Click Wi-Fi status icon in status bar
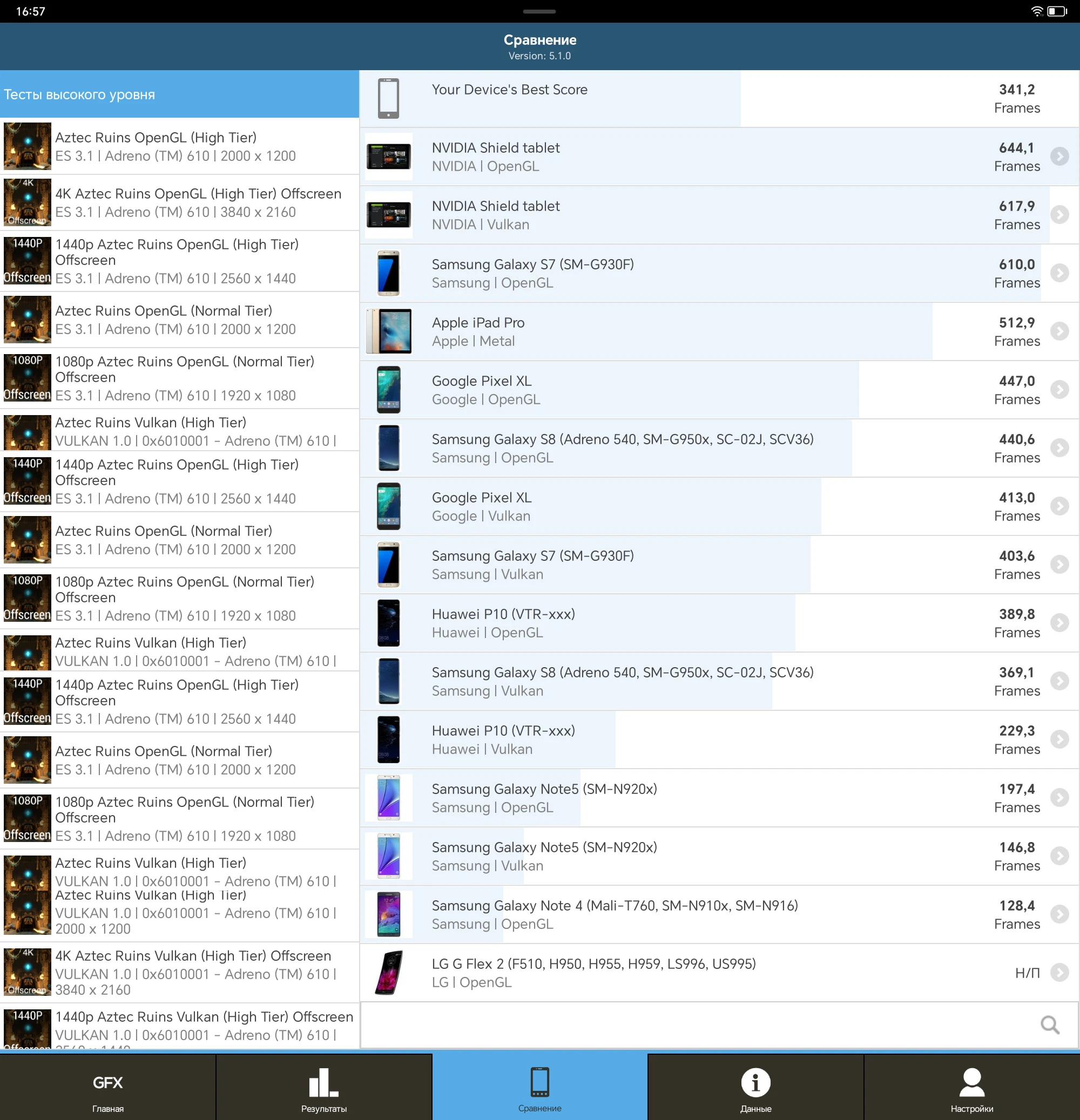The height and width of the screenshot is (1120, 1080). pos(1037,11)
